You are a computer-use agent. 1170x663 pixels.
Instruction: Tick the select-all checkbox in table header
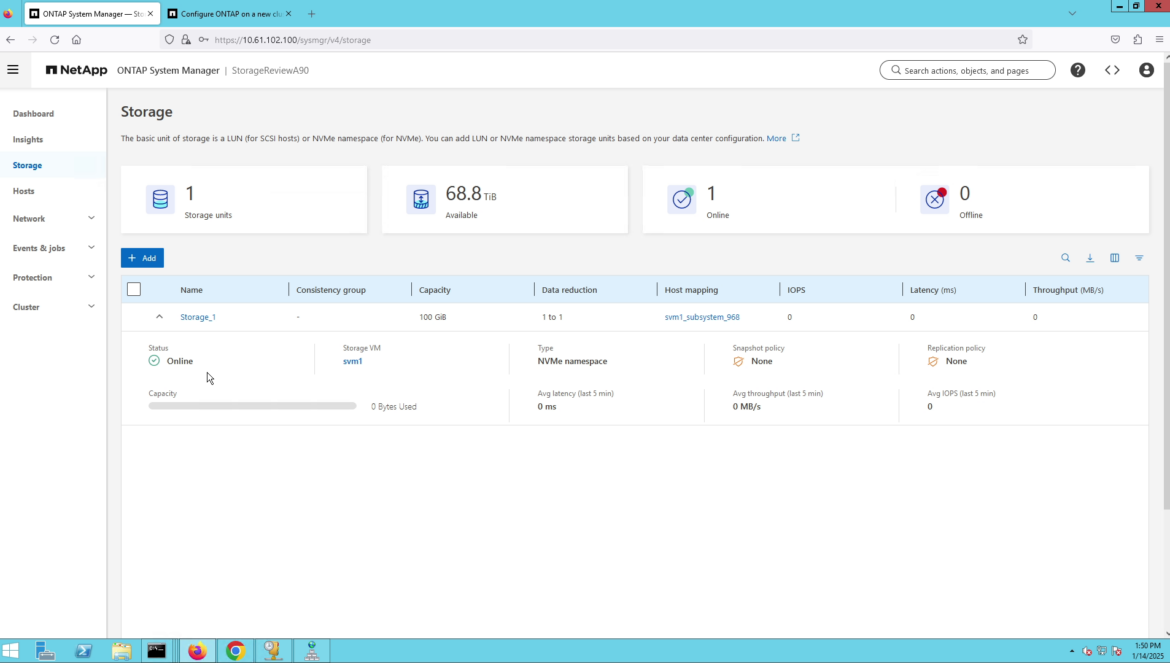134,289
